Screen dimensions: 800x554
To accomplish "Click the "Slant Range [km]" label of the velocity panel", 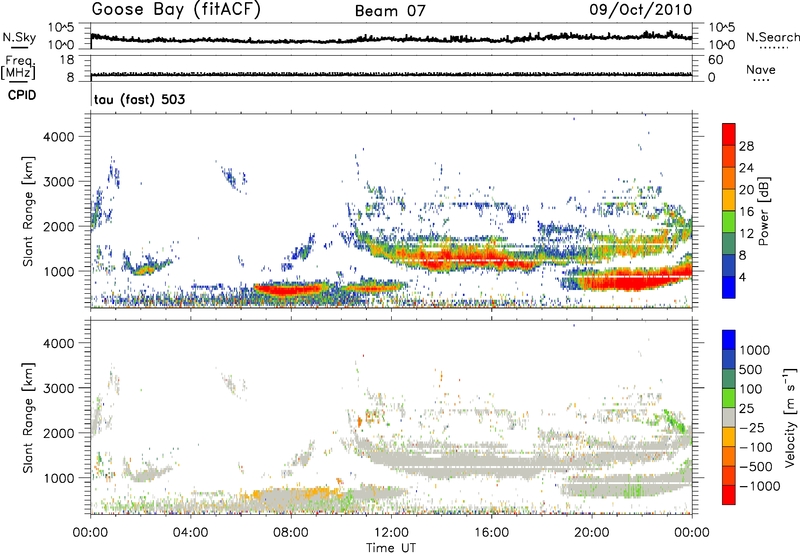I will [x=28, y=417].
